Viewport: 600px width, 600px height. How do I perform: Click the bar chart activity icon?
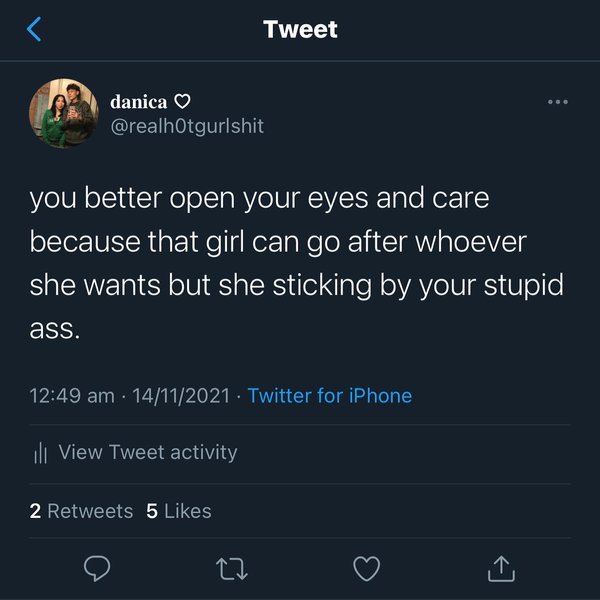pos(40,453)
